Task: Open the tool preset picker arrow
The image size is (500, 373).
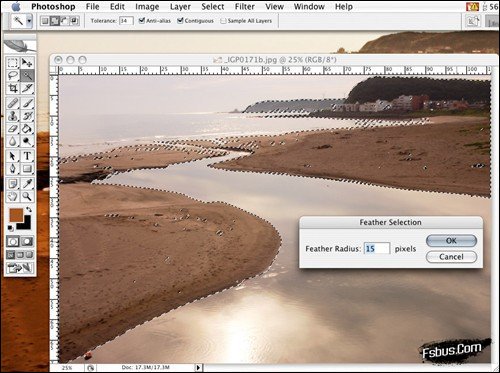Action: coord(29,21)
